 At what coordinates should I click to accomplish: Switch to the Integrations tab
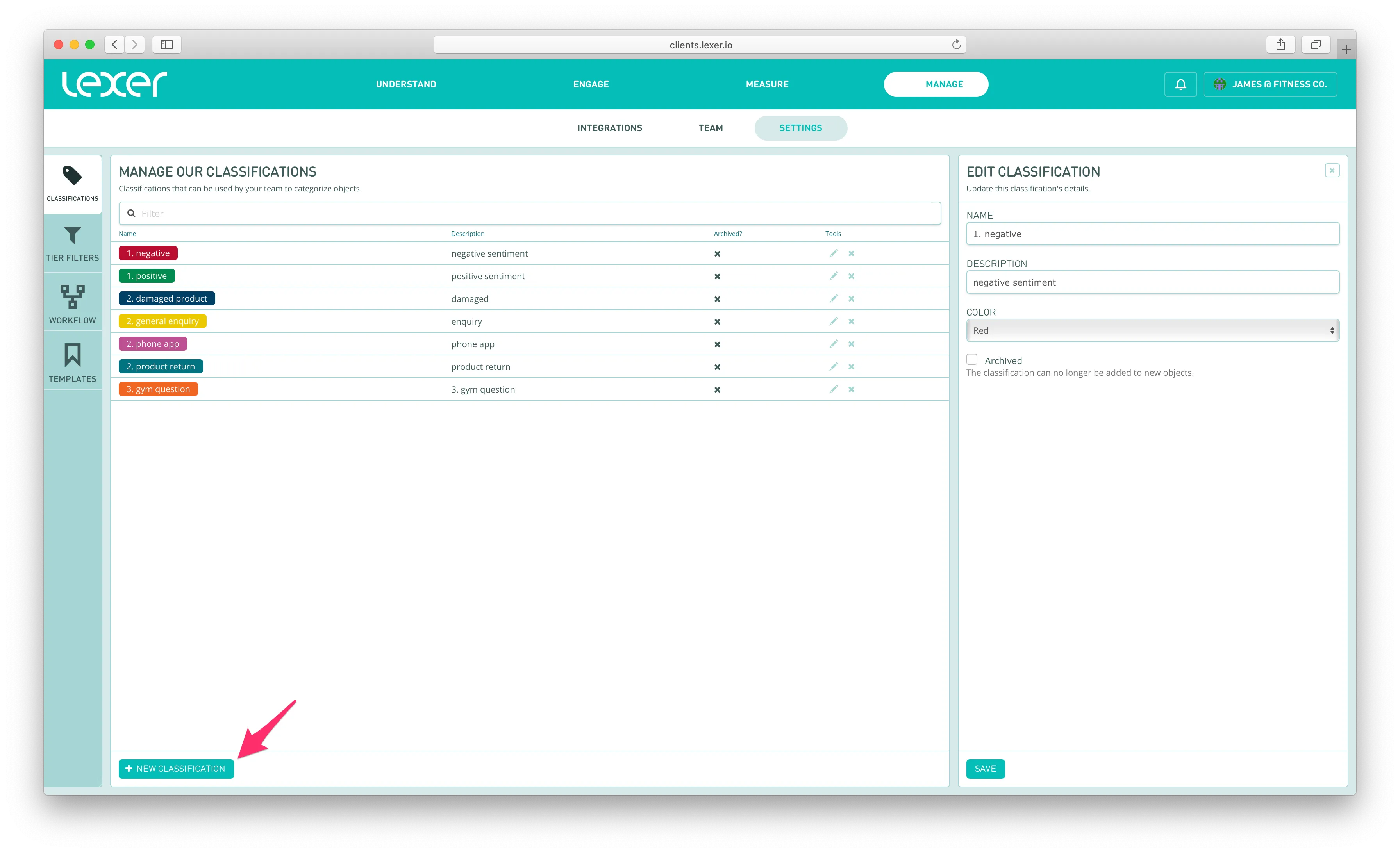(610, 128)
